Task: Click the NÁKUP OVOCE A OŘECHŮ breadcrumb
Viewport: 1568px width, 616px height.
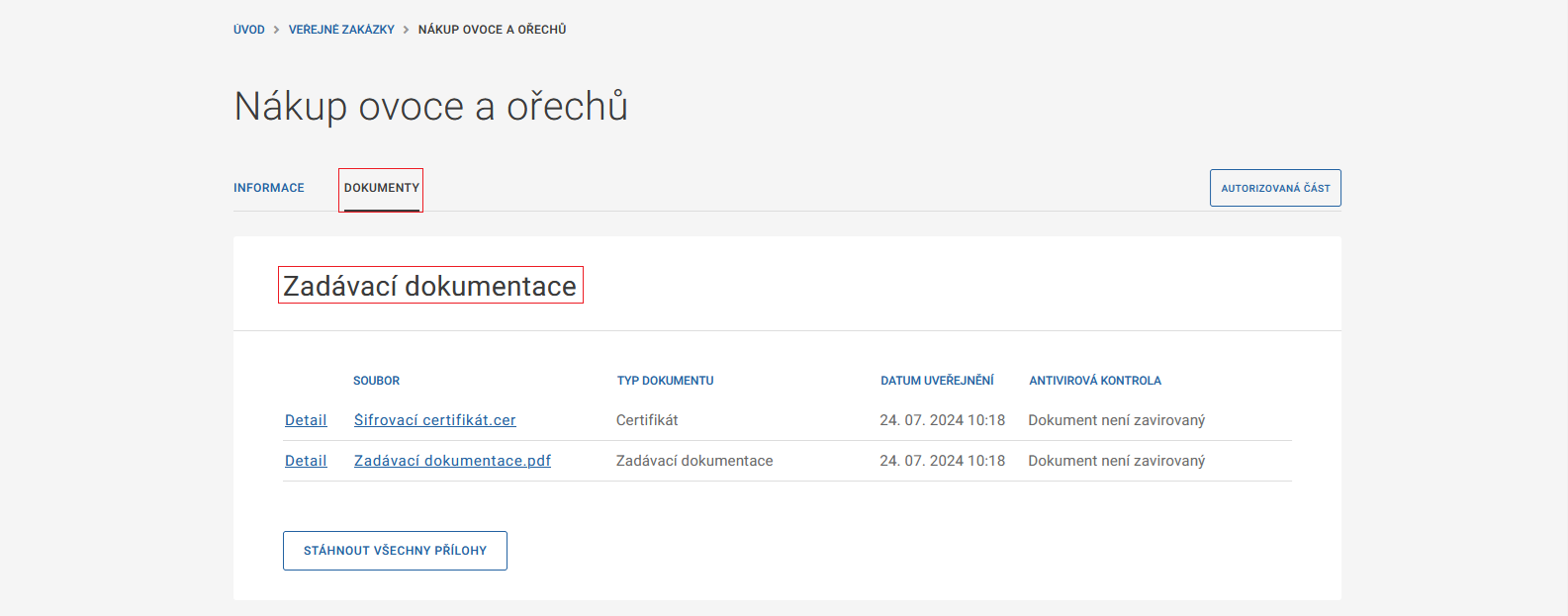Action: point(492,30)
